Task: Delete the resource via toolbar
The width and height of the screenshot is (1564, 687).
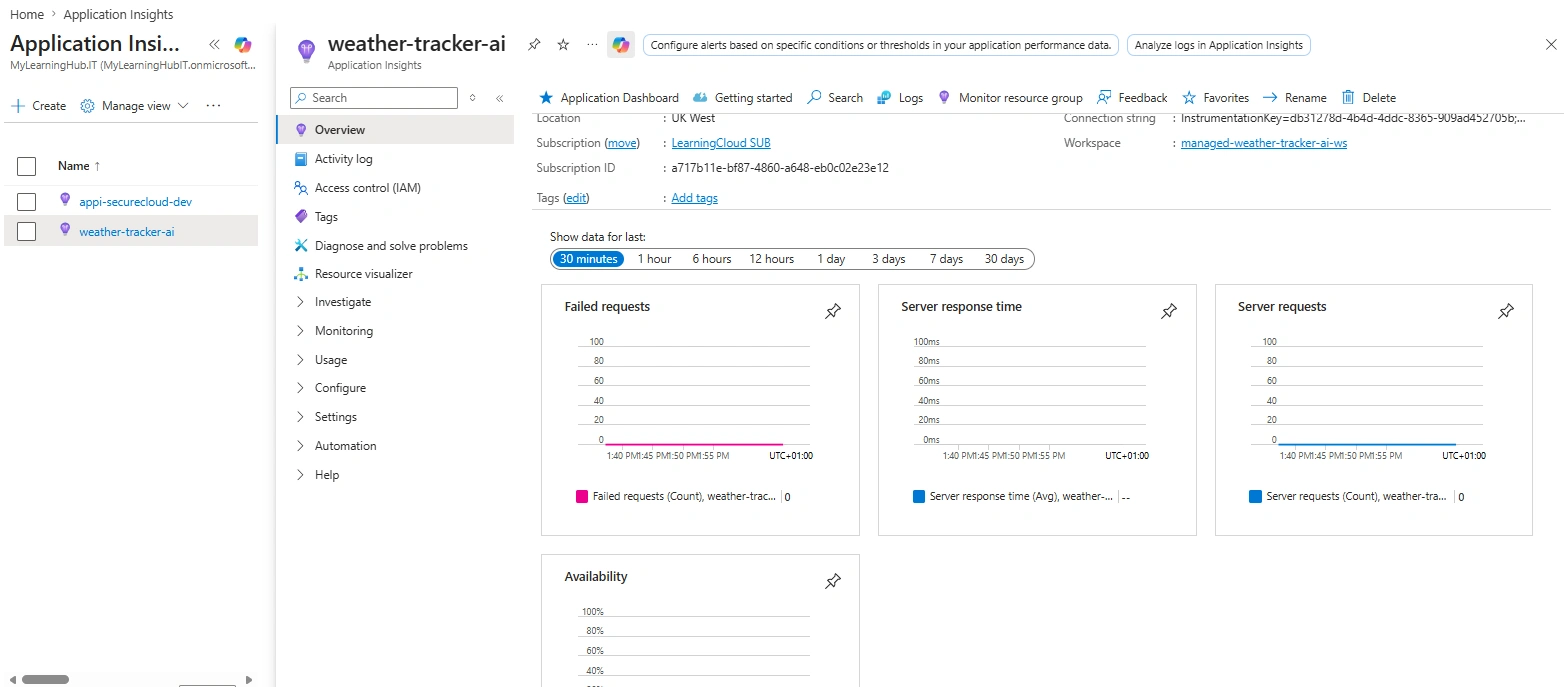Action: (x=1368, y=98)
